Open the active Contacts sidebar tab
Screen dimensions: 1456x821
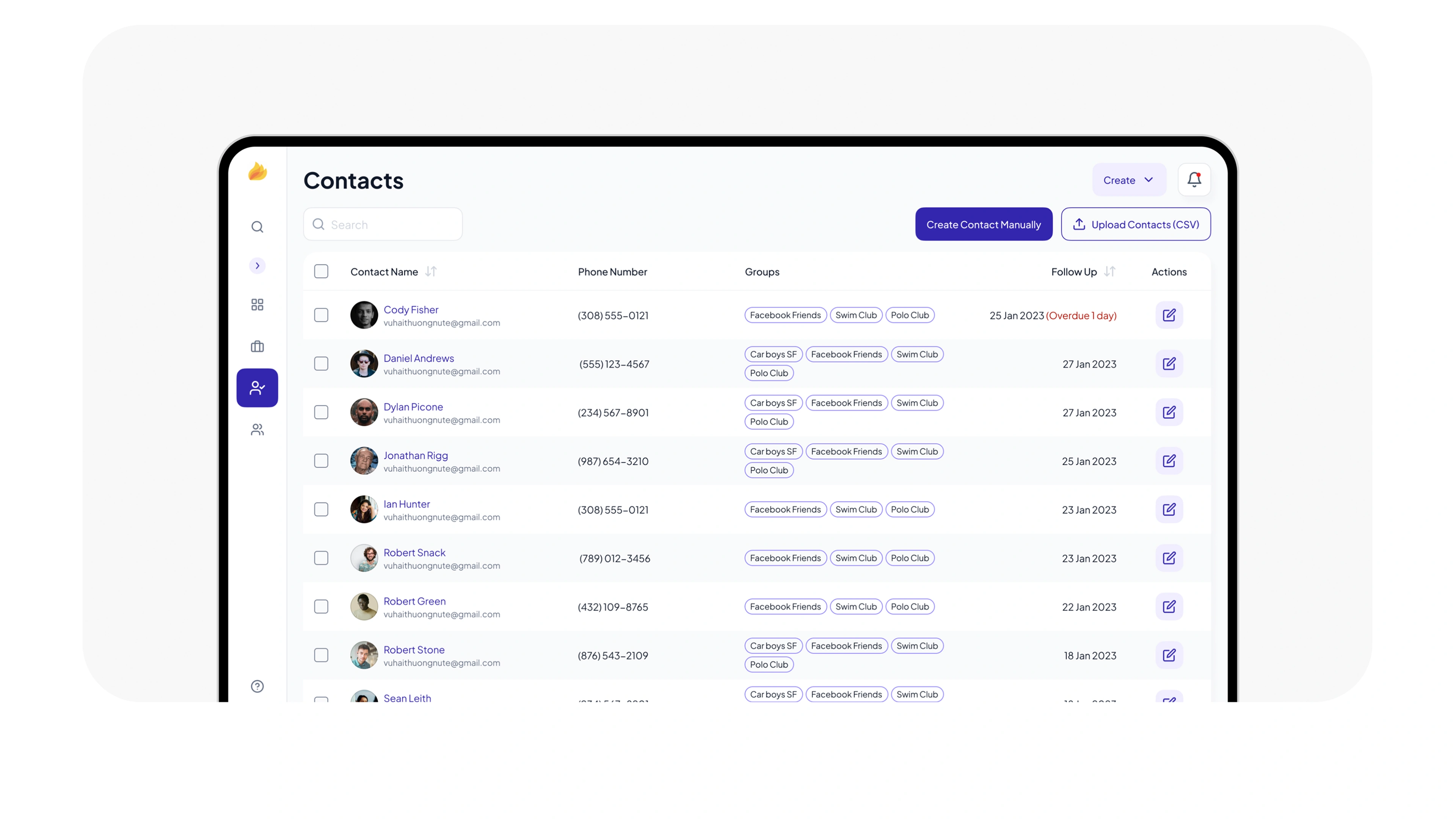[257, 388]
